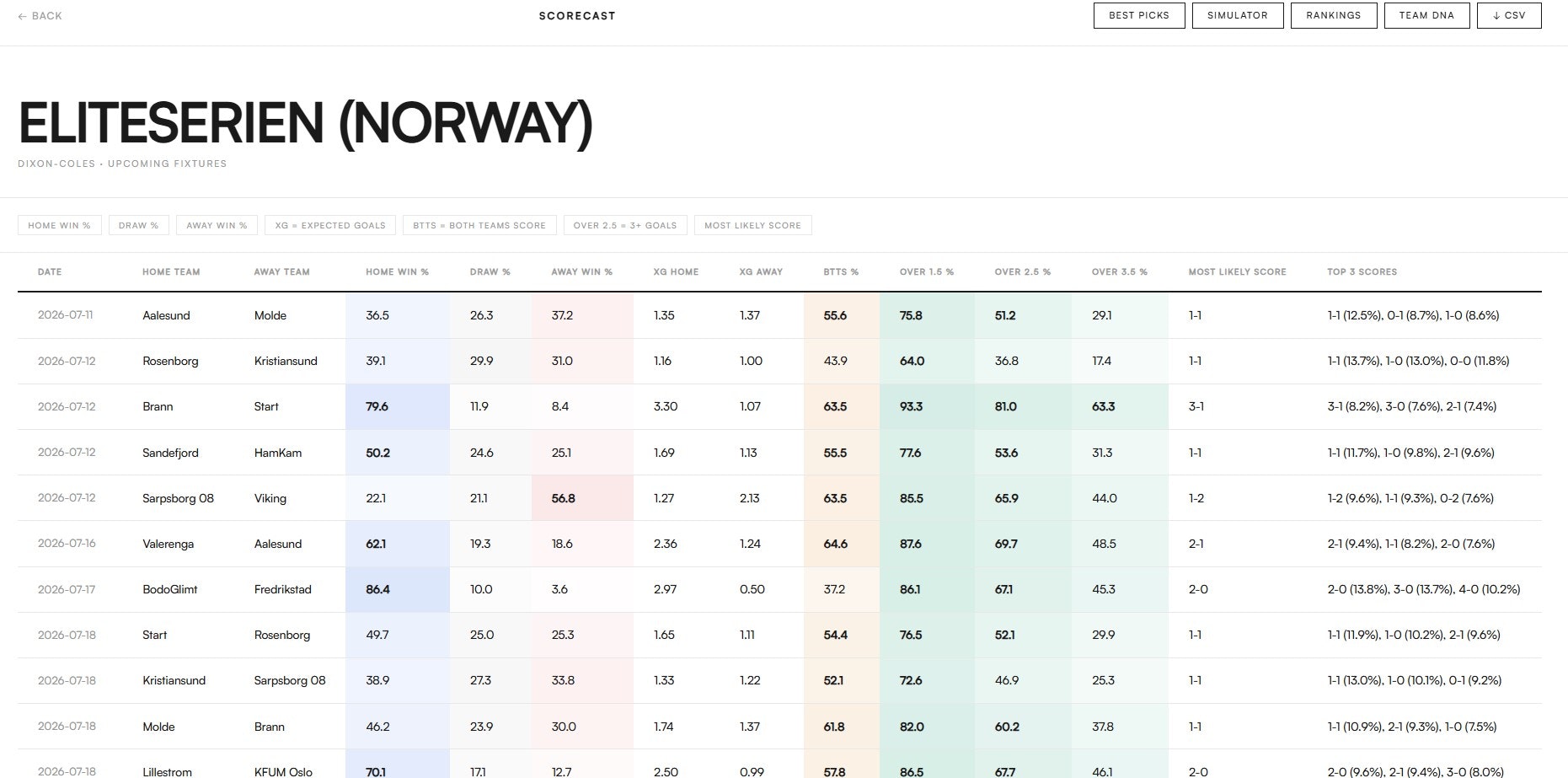This screenshot has width=1568, height=778.
Task: Open the Simulator page
Action: [x=1238, y=15]
